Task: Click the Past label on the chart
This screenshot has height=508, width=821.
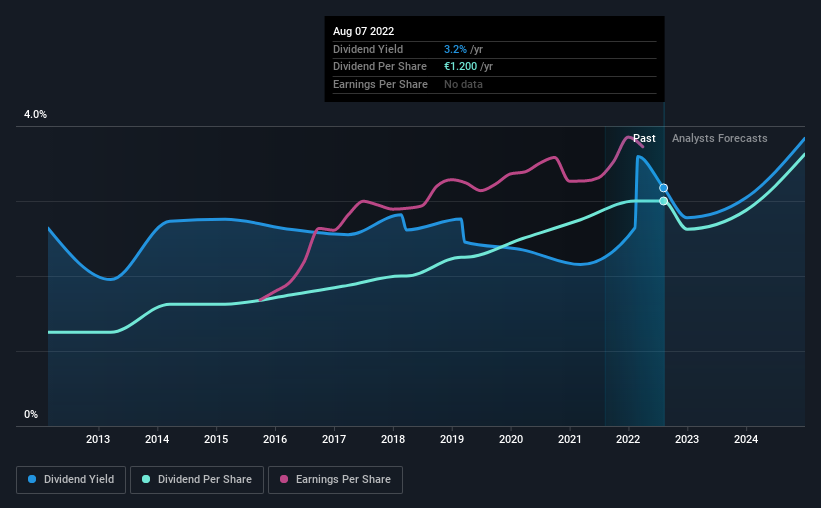Action: pos(644,138)
